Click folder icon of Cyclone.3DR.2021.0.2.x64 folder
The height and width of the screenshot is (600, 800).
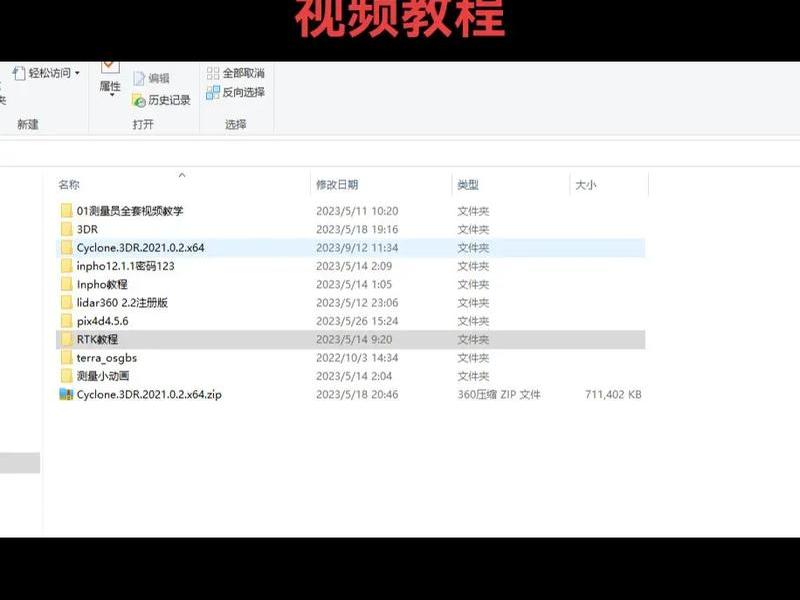66,247
